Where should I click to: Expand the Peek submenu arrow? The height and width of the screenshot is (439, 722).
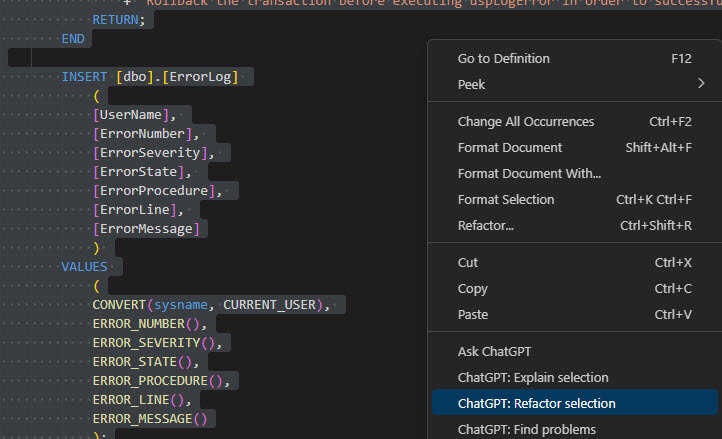click(x=701, y=84)
